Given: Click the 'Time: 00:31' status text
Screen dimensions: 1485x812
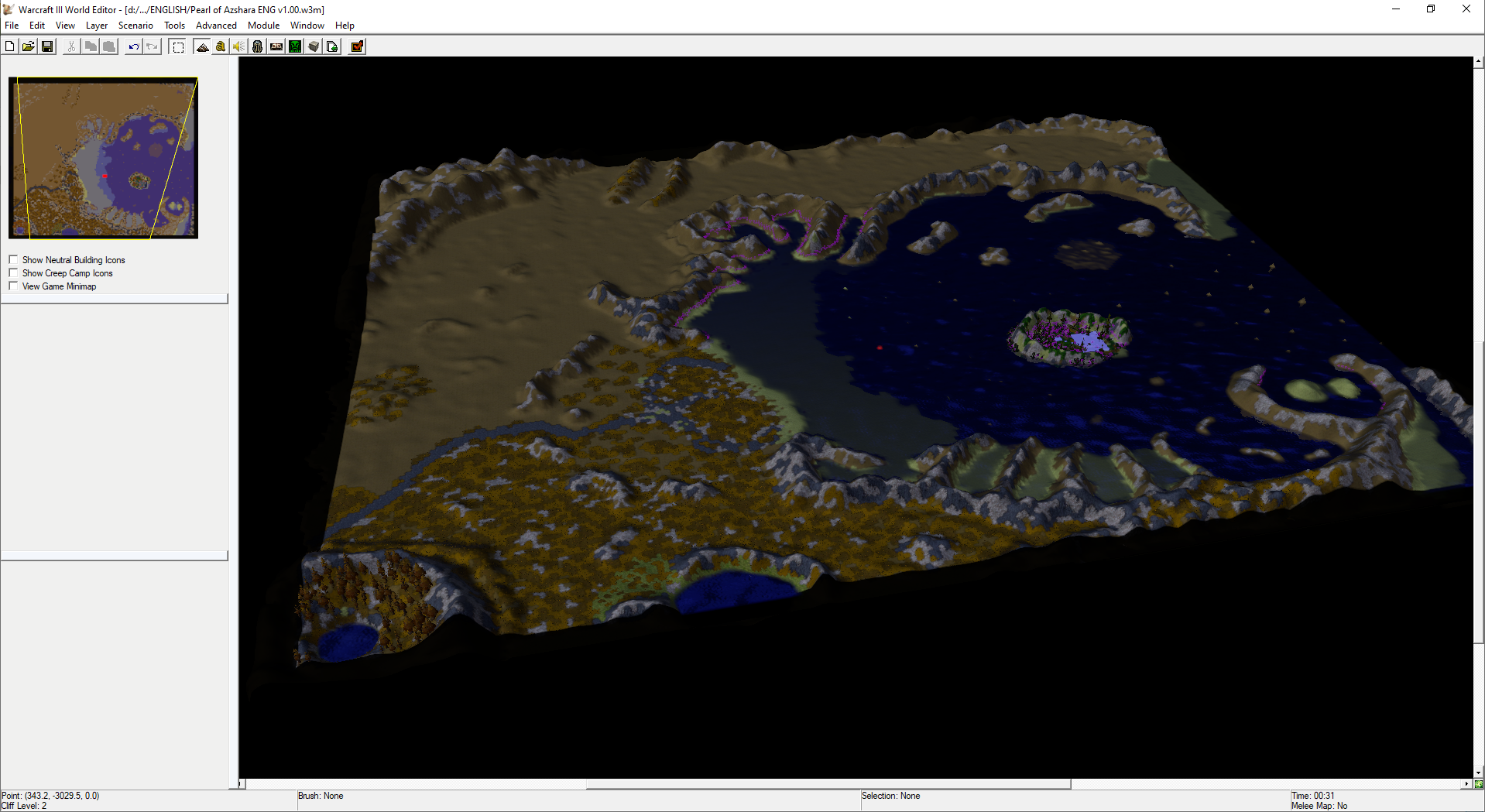Looking at the screenshot, I should [1313, 796].
